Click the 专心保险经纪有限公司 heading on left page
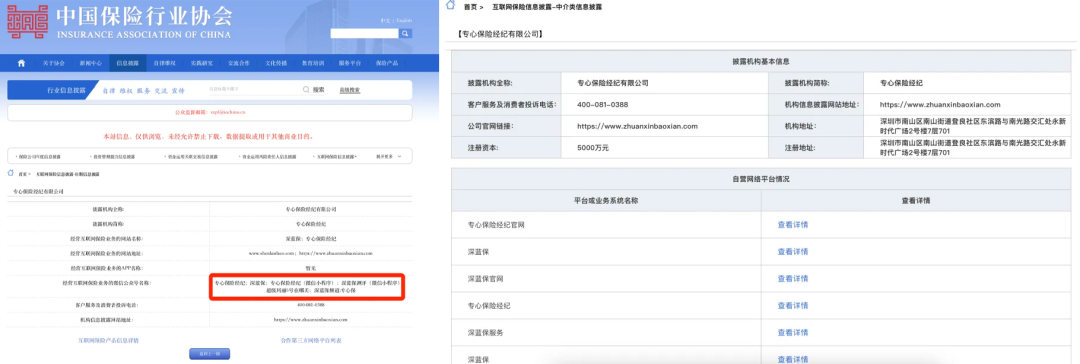Screen dimensions: 1080x364 [x=38, y=191]
